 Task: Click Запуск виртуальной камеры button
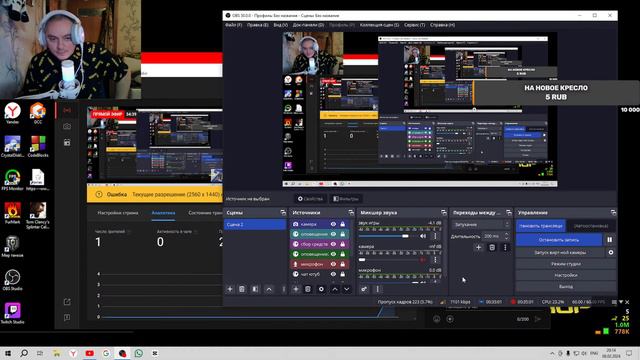pyautogui.click(x=560, y=252)
